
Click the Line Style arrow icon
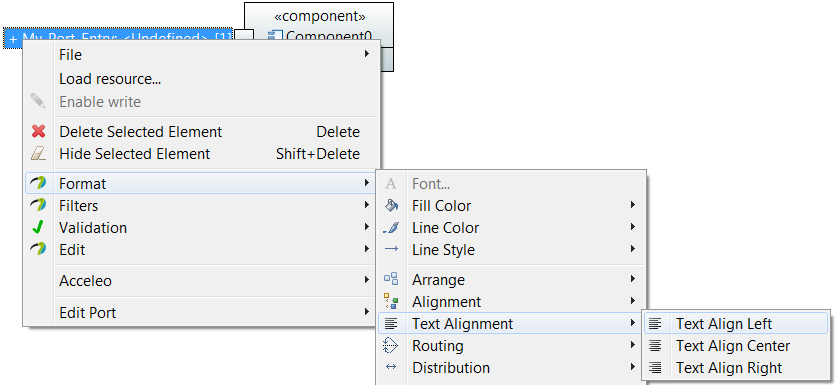391,249
